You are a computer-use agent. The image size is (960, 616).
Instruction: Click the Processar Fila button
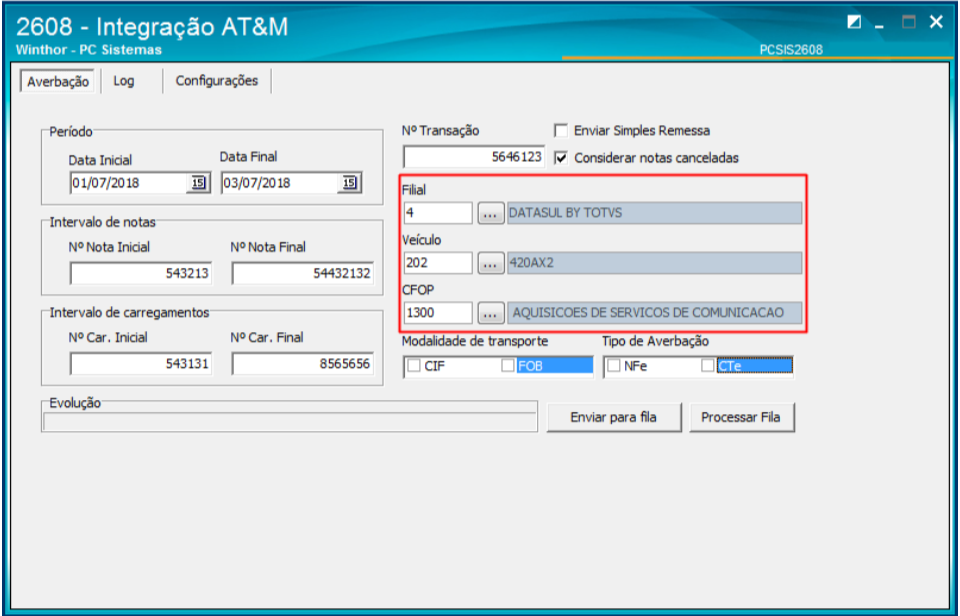pos(741,418)
